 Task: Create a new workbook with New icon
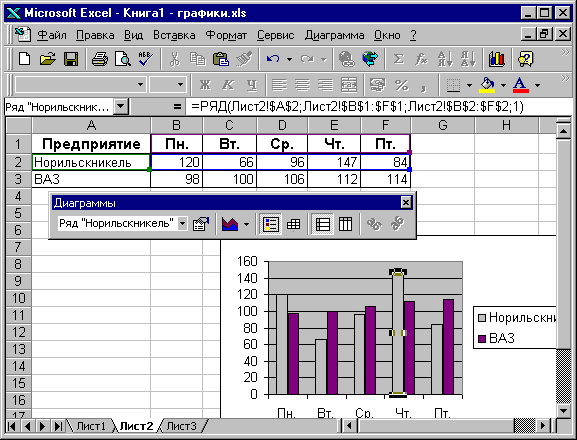(x=24, y=59)
